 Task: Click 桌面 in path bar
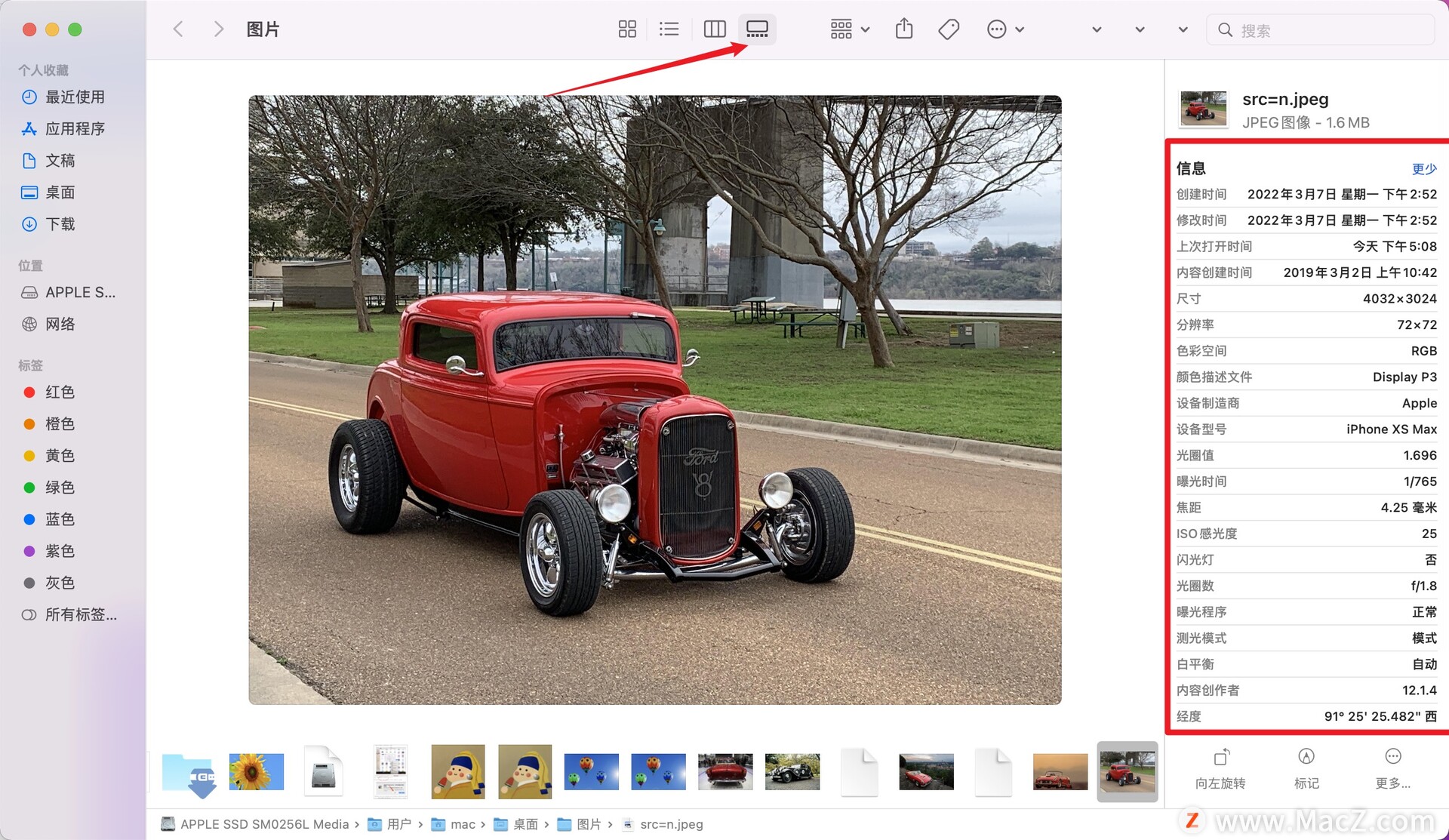pos(516,824)
